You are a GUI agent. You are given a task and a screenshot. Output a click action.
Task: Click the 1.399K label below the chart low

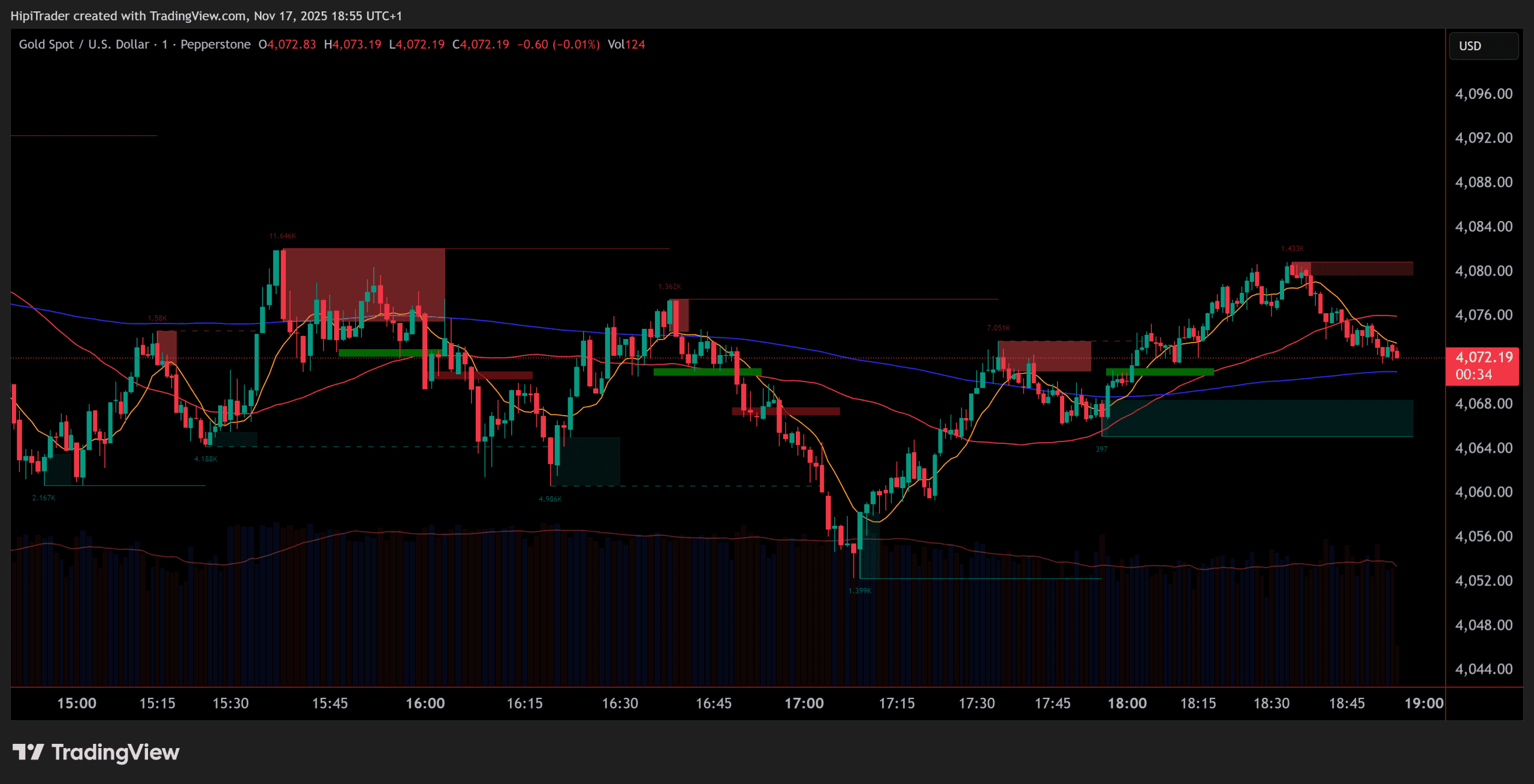(860, 591)
